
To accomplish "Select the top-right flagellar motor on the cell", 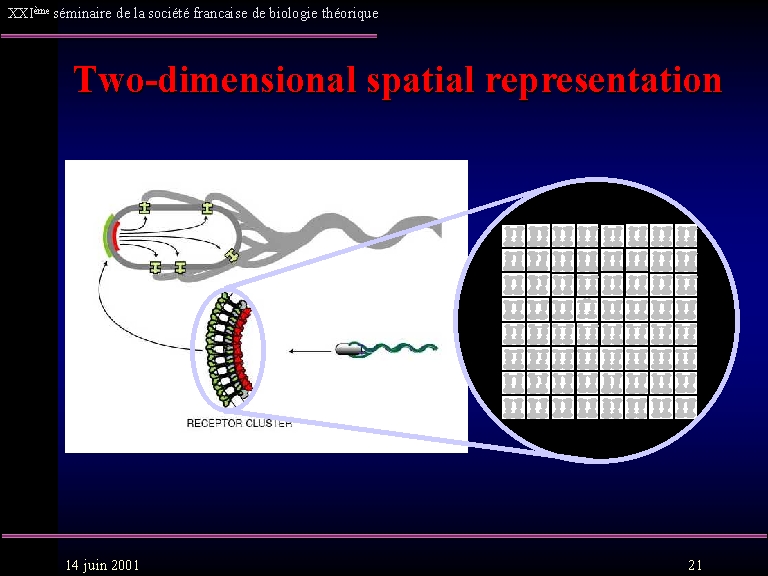I will (207, 208).
